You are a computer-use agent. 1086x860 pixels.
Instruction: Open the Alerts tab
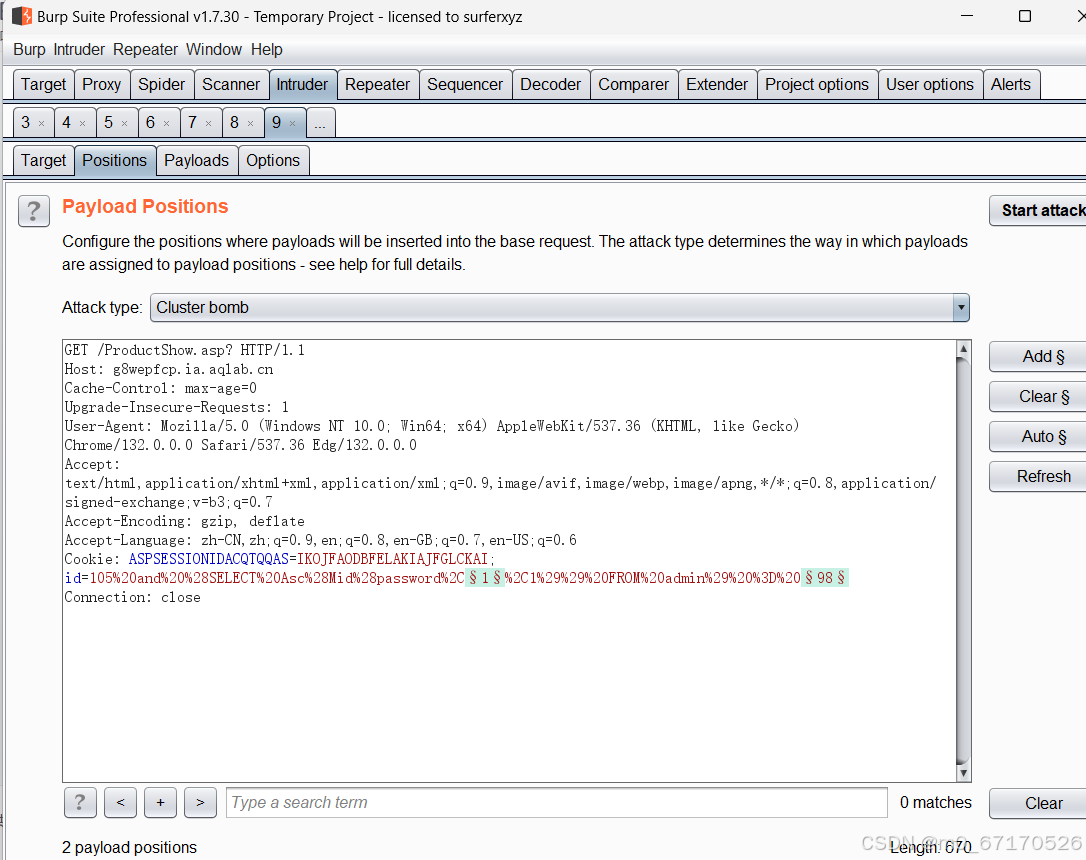click(1011, 84)
